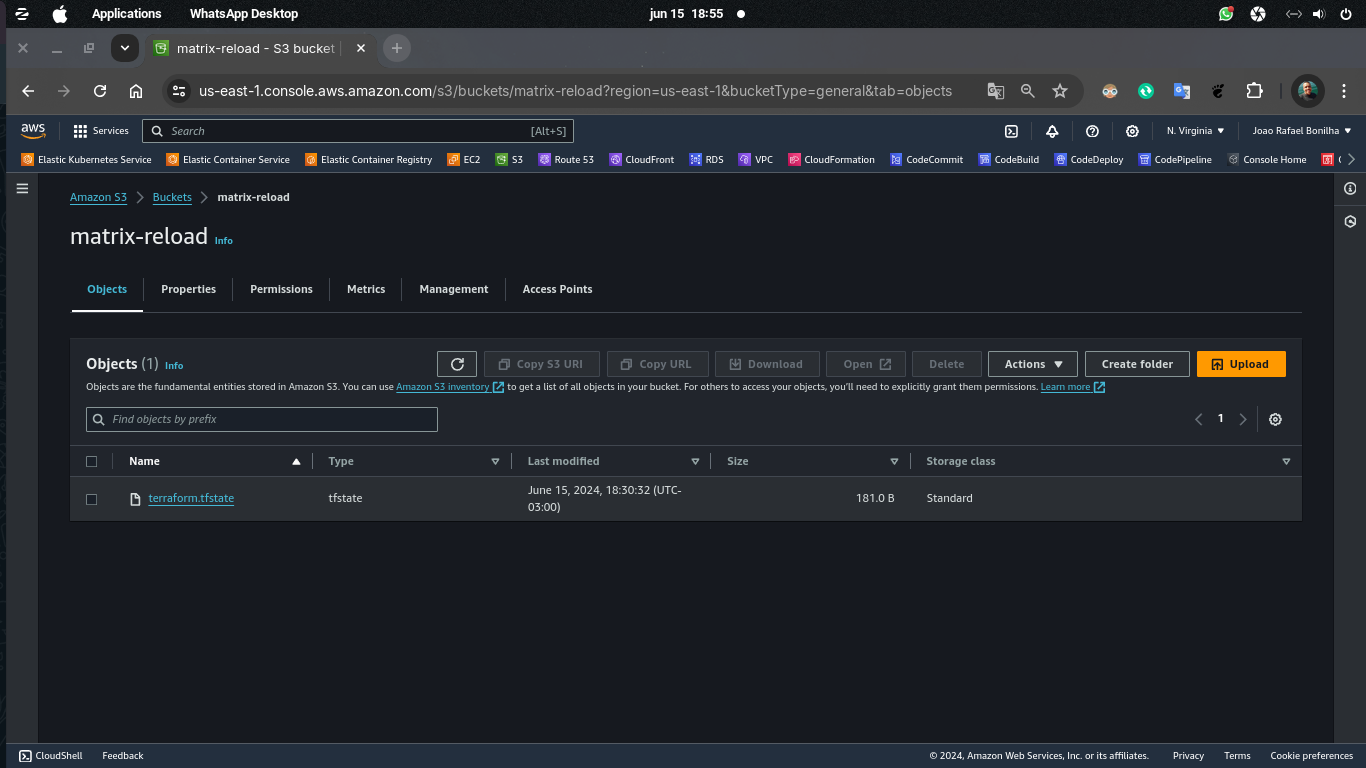Sort by Name column arrow
The image size is (1366, 768).
pyautogui.click(x=296, y=462)
